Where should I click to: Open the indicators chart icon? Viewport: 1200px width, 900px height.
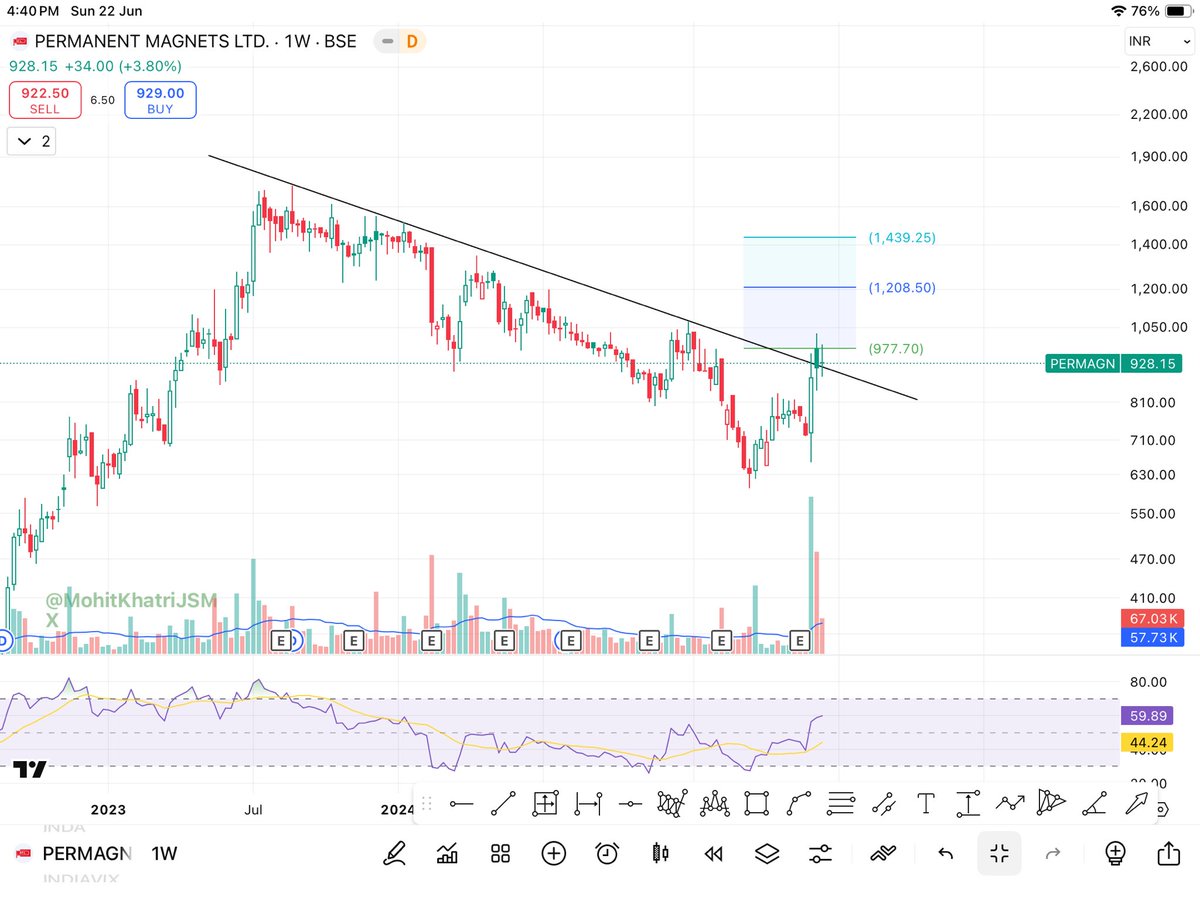click(x=448, y=854)
